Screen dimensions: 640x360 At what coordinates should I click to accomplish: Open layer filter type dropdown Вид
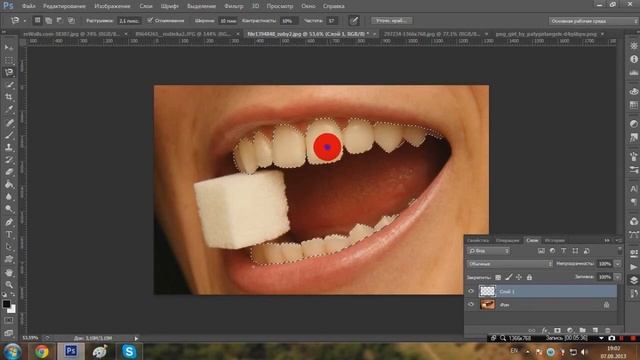(x=489, y=251)
